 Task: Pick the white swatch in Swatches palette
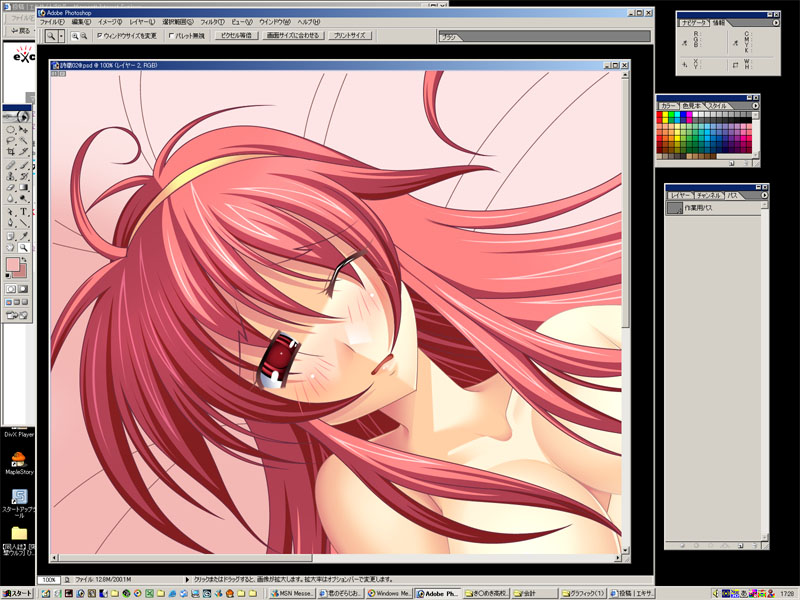click(695, 115)
